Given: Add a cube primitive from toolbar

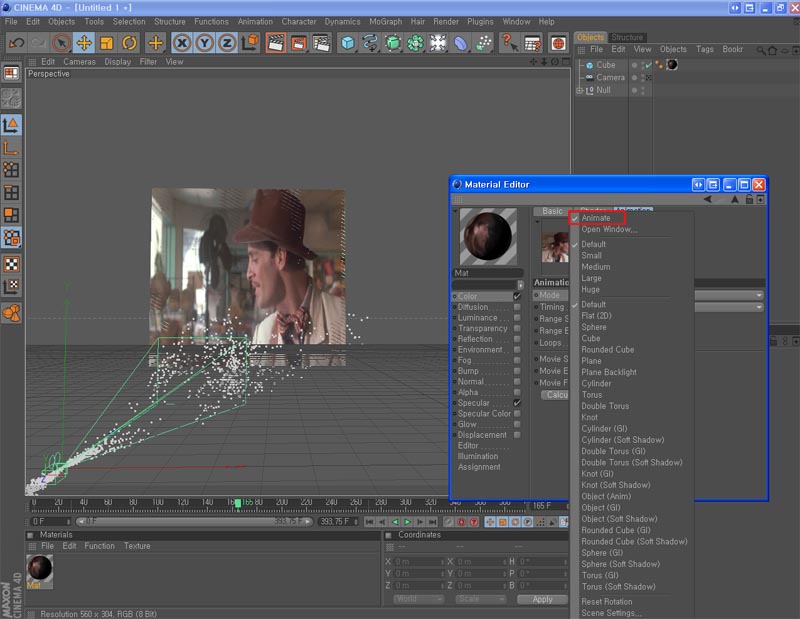Looking at the screenshot, I should click(348, 43).
